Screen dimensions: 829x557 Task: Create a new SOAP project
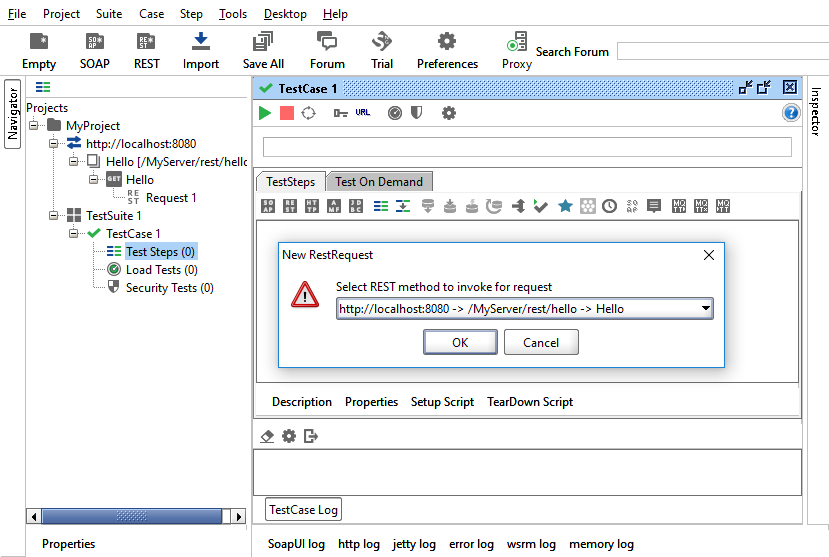[95, 51]
